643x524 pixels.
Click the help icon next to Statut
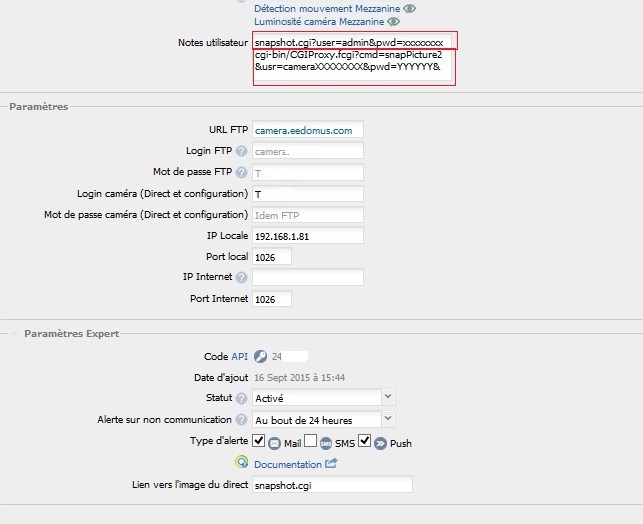(241, 398)
